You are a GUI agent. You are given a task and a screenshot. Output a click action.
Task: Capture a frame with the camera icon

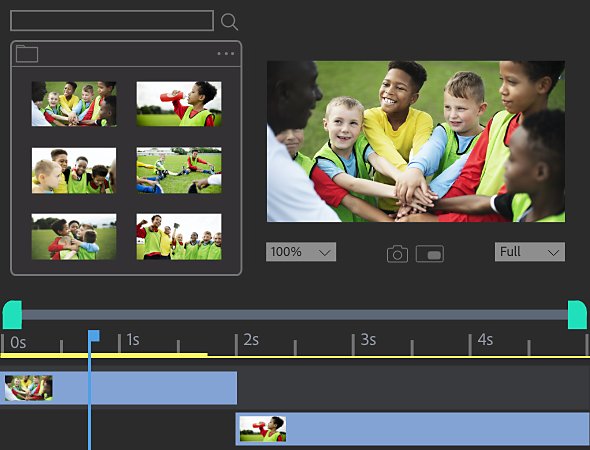pos(397,254)
